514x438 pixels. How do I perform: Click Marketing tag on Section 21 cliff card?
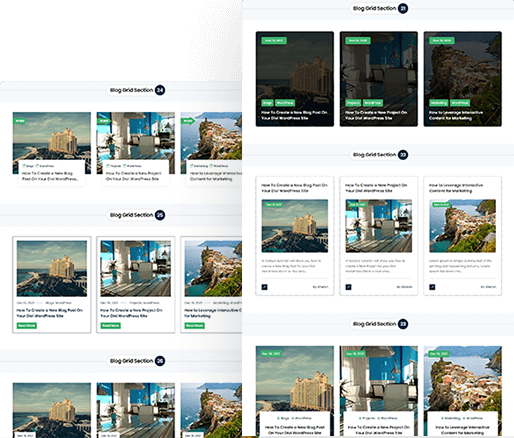point(439,103)
